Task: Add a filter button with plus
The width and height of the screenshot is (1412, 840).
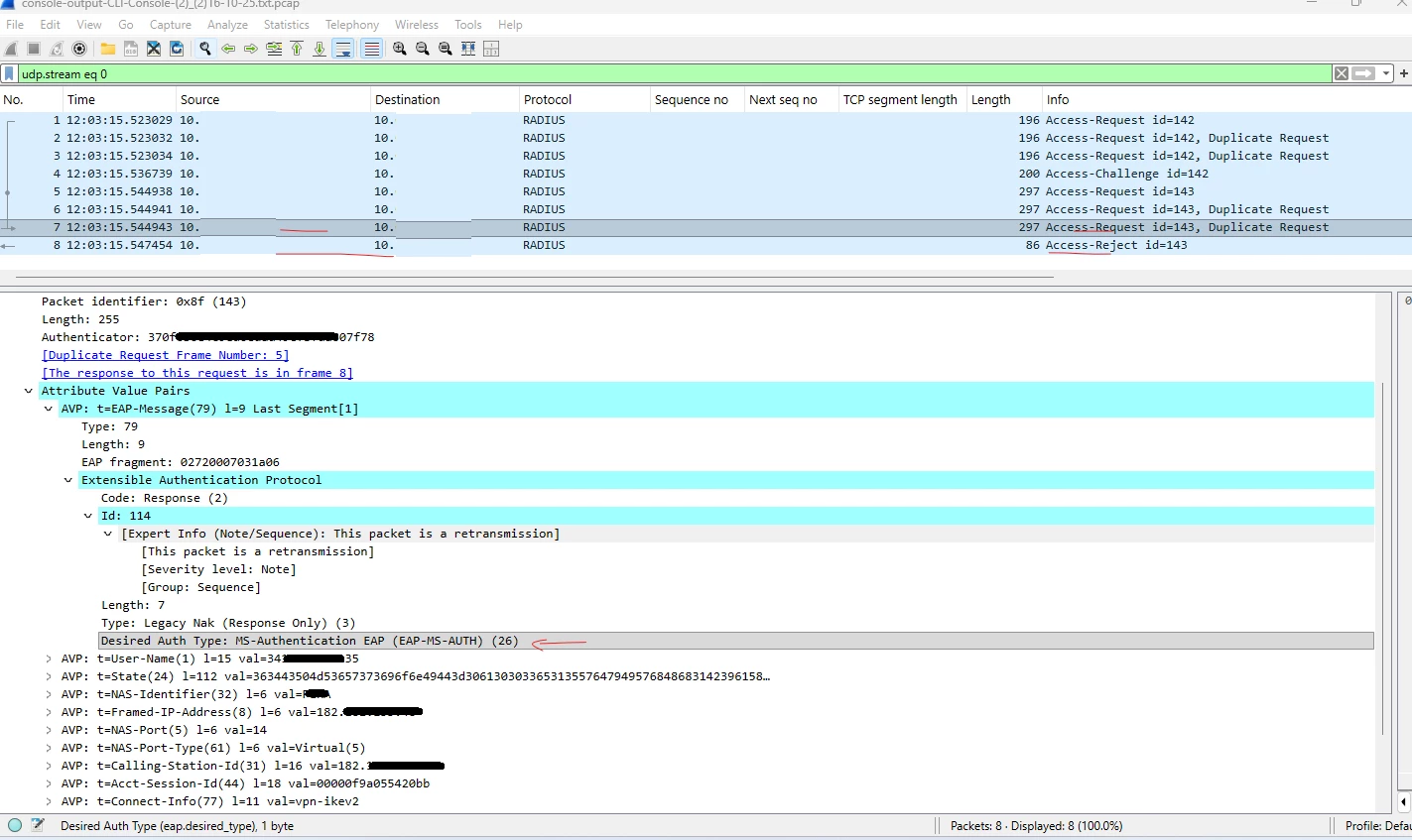Action: [1404, 73]
